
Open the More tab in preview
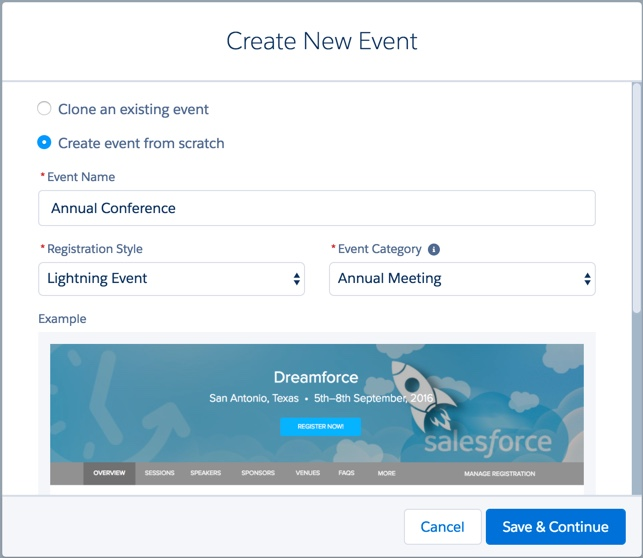pyautogui.click(x=386, y=473)
